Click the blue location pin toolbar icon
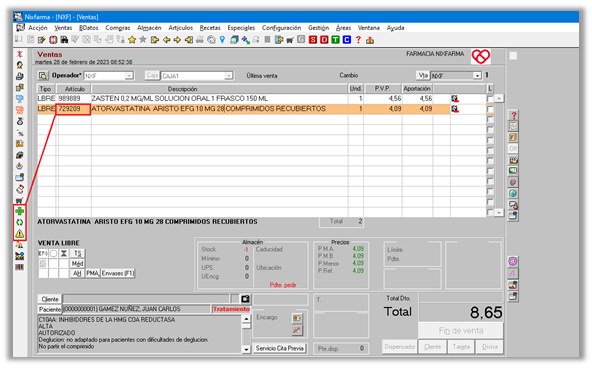 point(222,40)
